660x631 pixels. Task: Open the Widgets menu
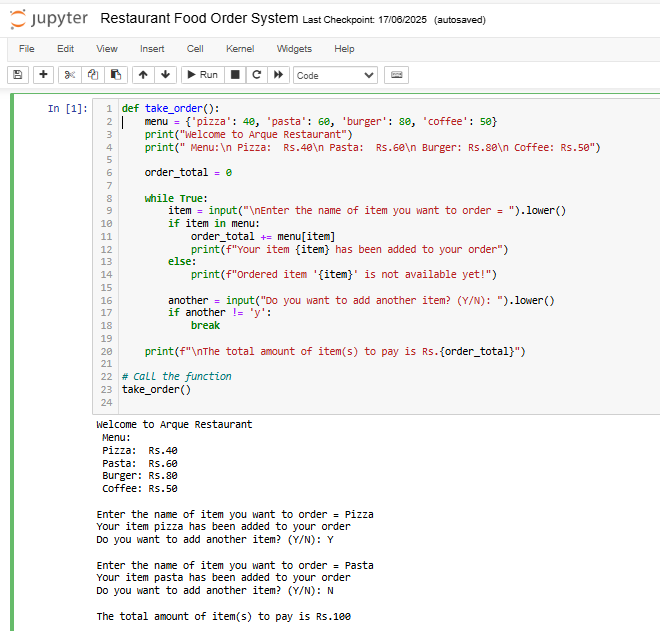coord(294,49)
